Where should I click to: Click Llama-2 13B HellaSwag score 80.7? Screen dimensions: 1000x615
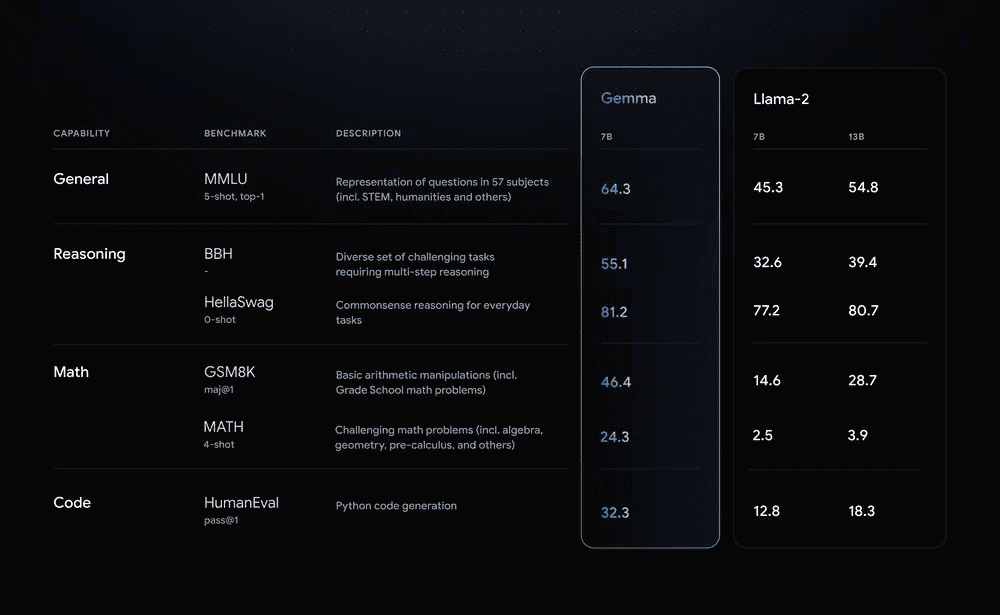tap(864, 311)
